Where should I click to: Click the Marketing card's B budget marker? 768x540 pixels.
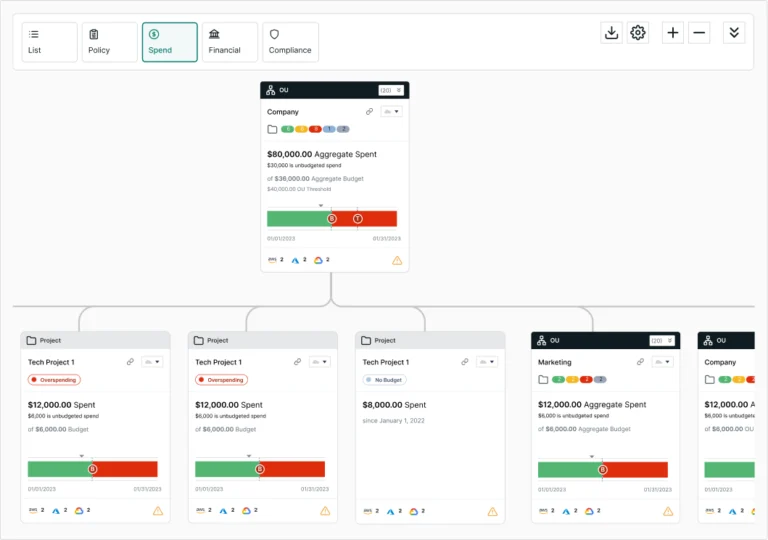(x=603, y=469)
